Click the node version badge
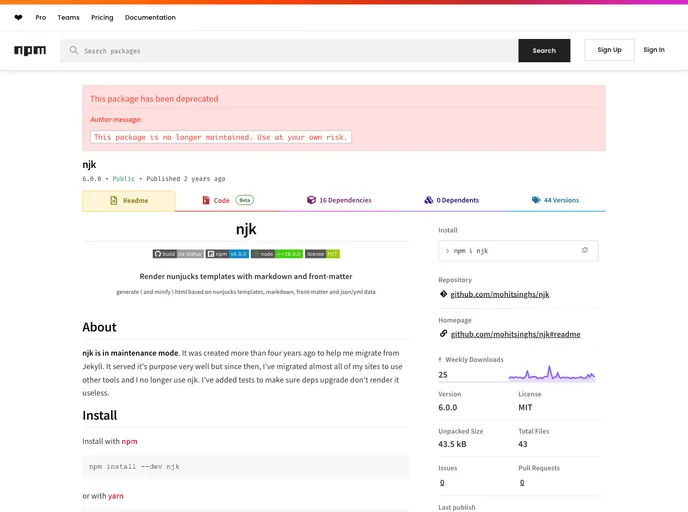Image resolution: width=688 pixels, height=512 pixels. (277, 254)
